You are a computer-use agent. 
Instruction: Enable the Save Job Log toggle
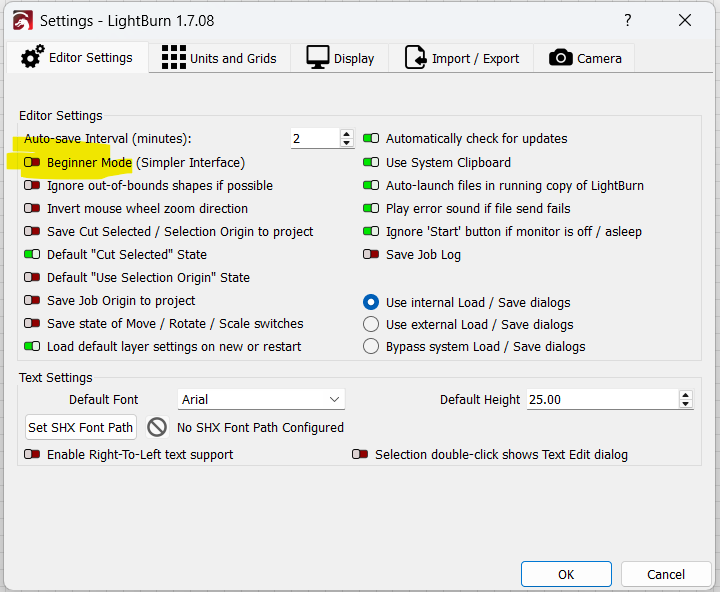pyautogui.click(x=371, y=254)
